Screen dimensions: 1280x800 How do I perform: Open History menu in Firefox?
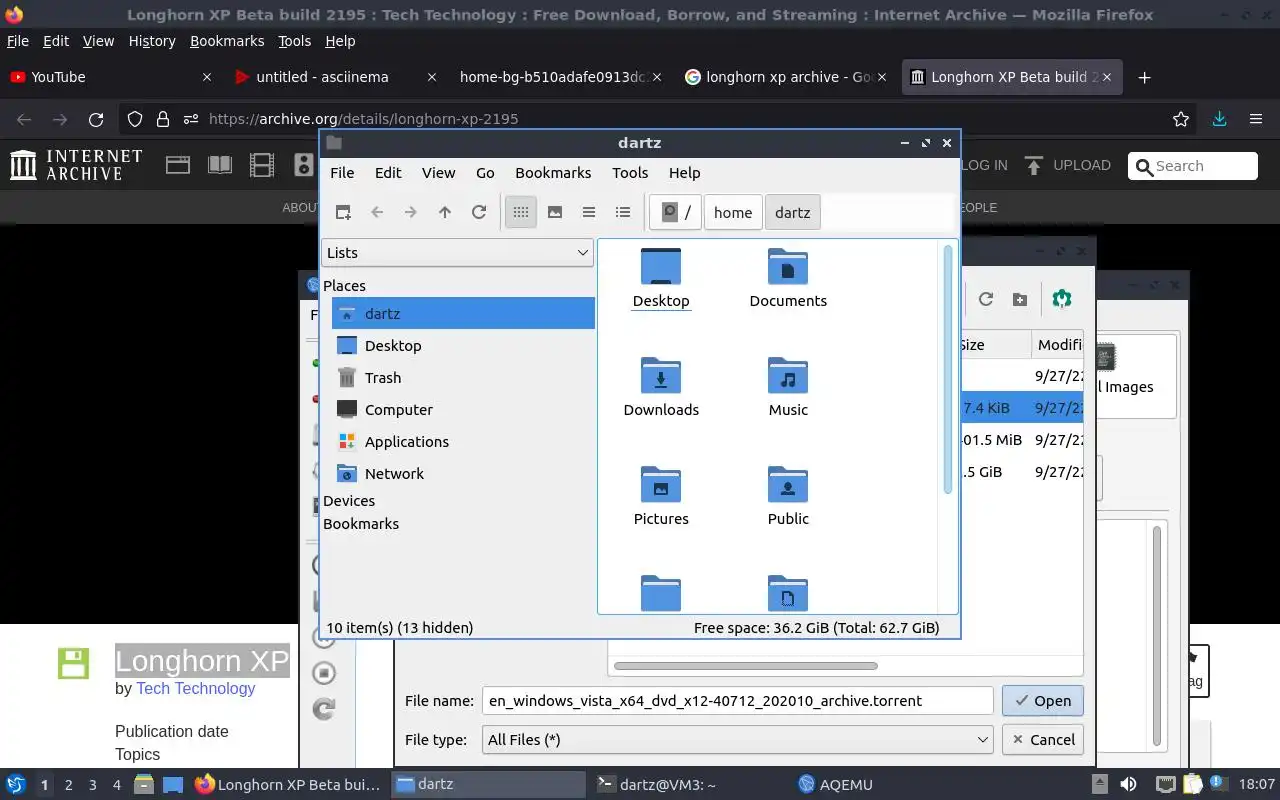(152, 41)
